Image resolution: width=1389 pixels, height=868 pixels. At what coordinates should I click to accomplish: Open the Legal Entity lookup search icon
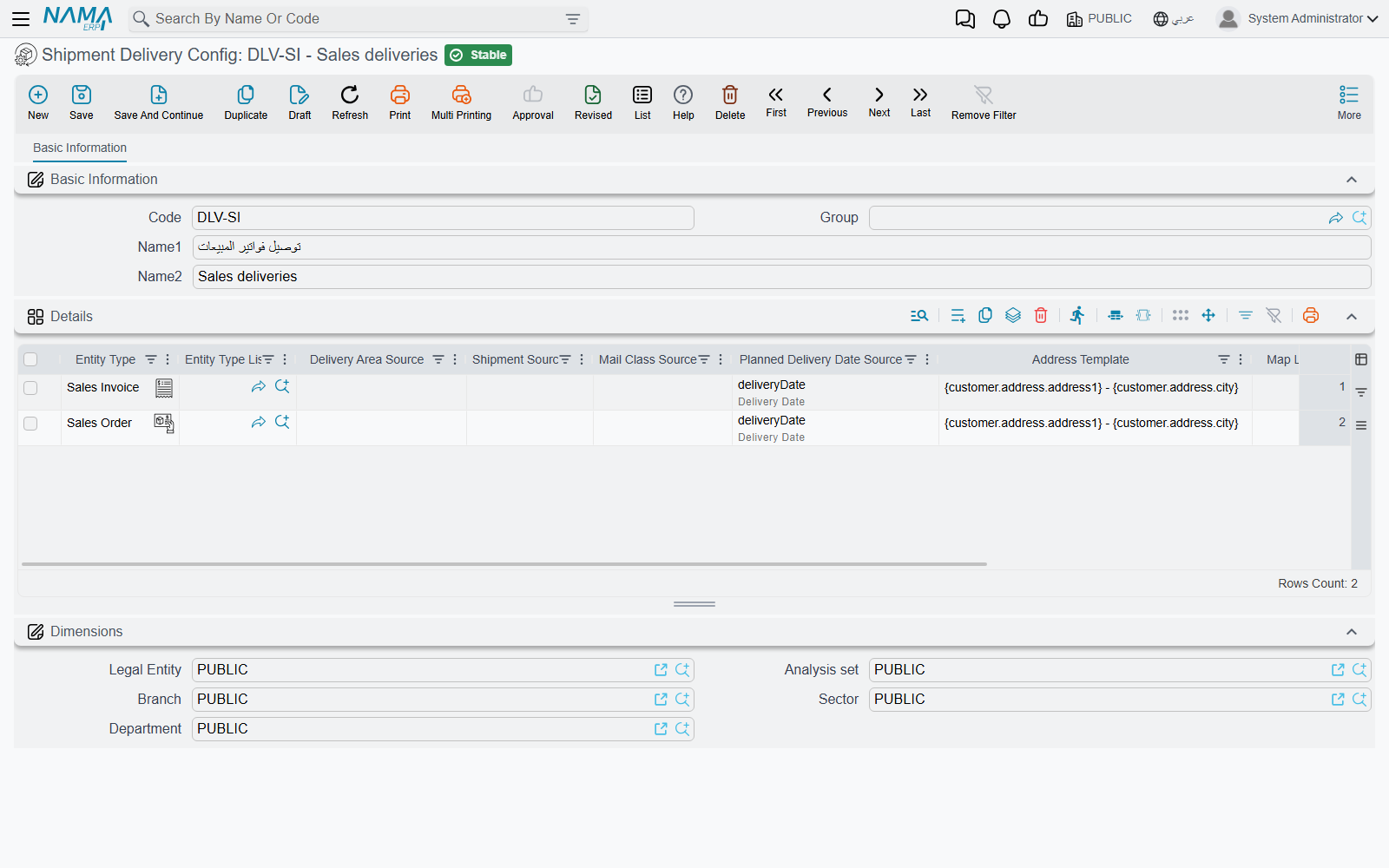tap(682, 670)
